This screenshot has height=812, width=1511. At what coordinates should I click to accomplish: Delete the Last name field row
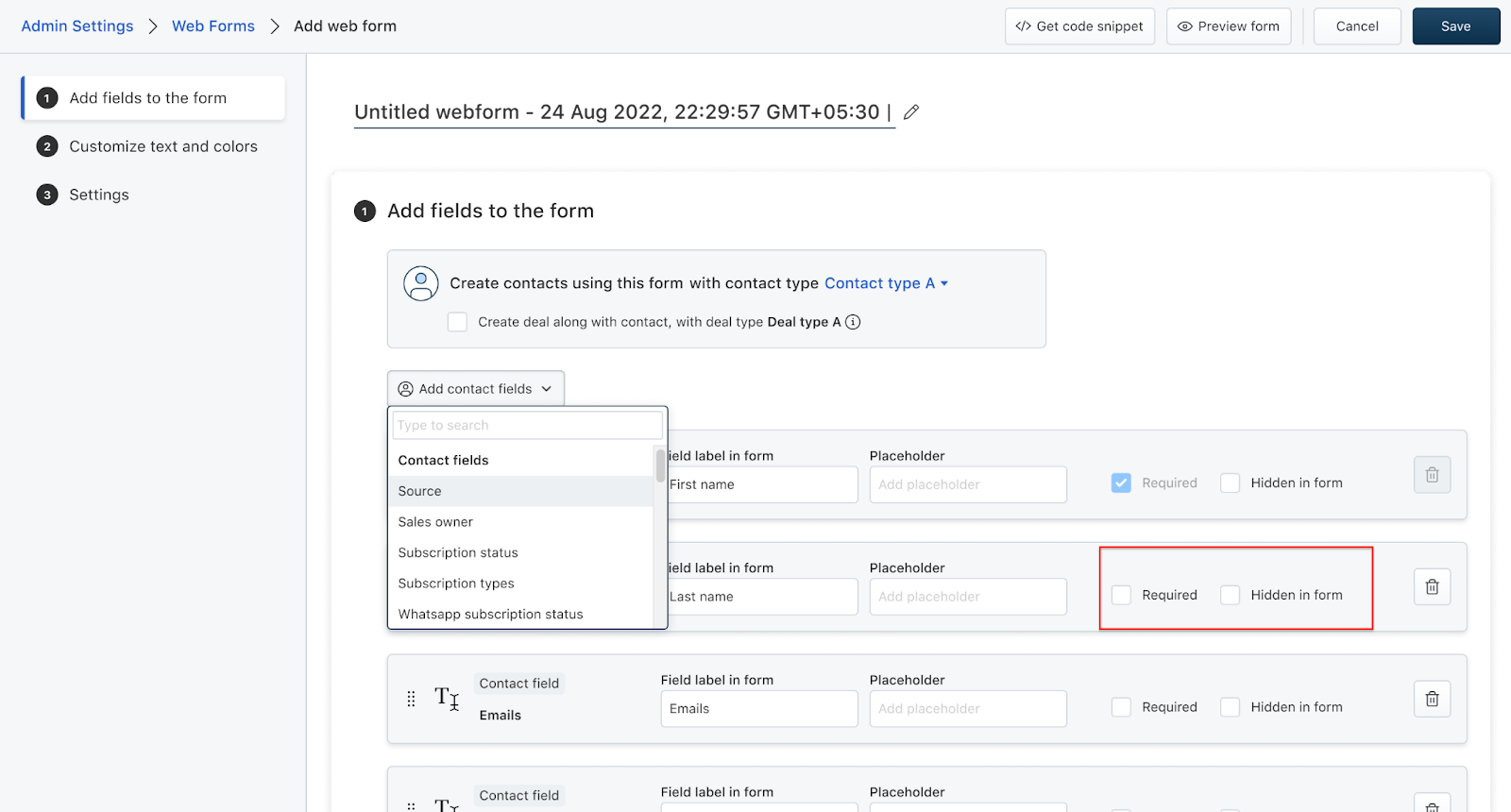1432,587
